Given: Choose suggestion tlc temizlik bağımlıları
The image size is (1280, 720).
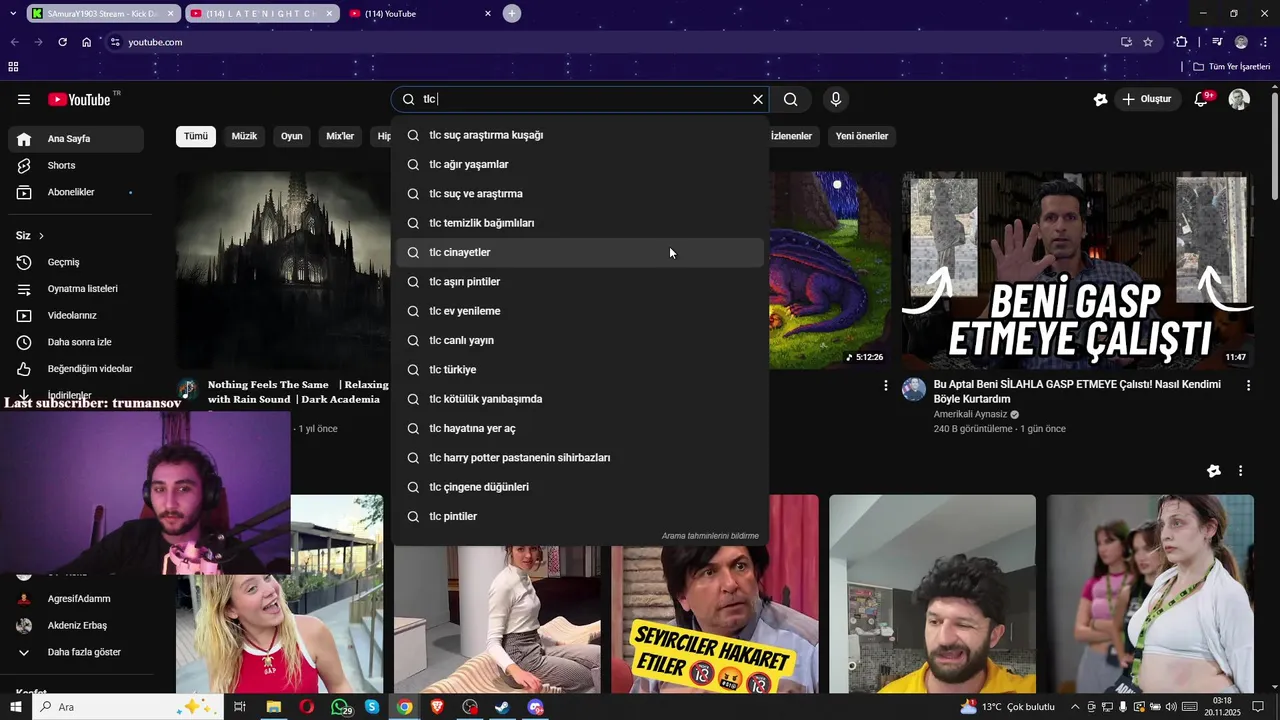Looking at the screenshot, I should coord(580,223).
